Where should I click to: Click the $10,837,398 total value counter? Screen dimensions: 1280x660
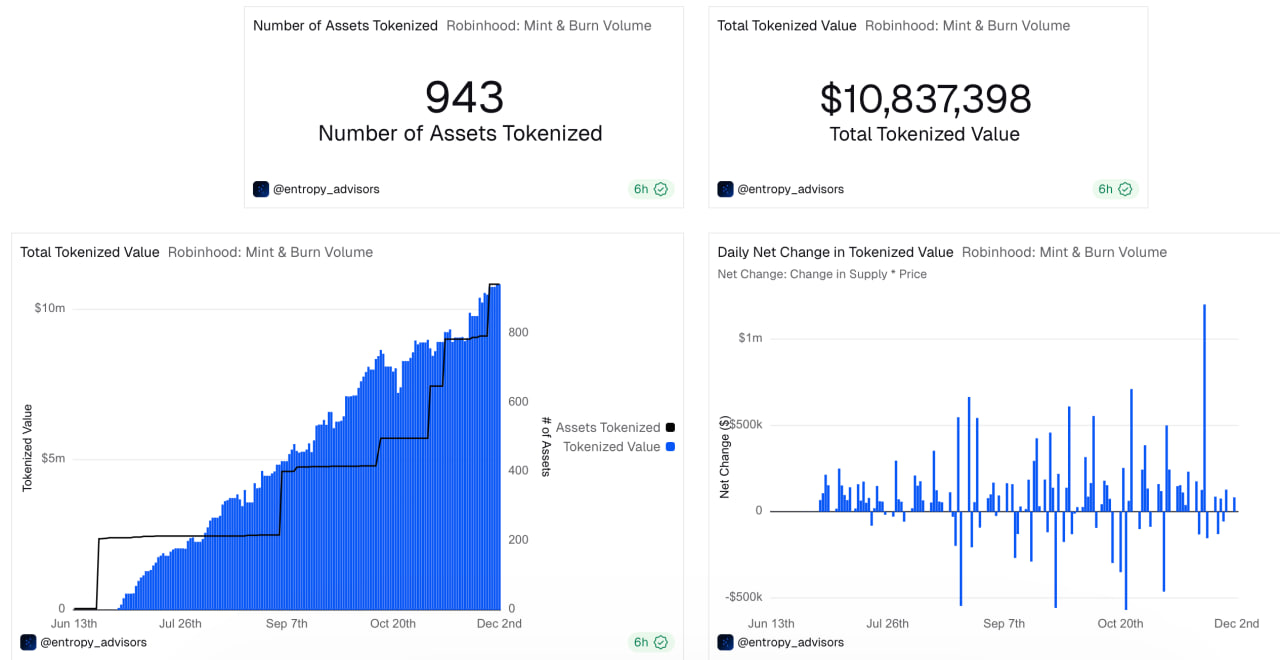925,99
